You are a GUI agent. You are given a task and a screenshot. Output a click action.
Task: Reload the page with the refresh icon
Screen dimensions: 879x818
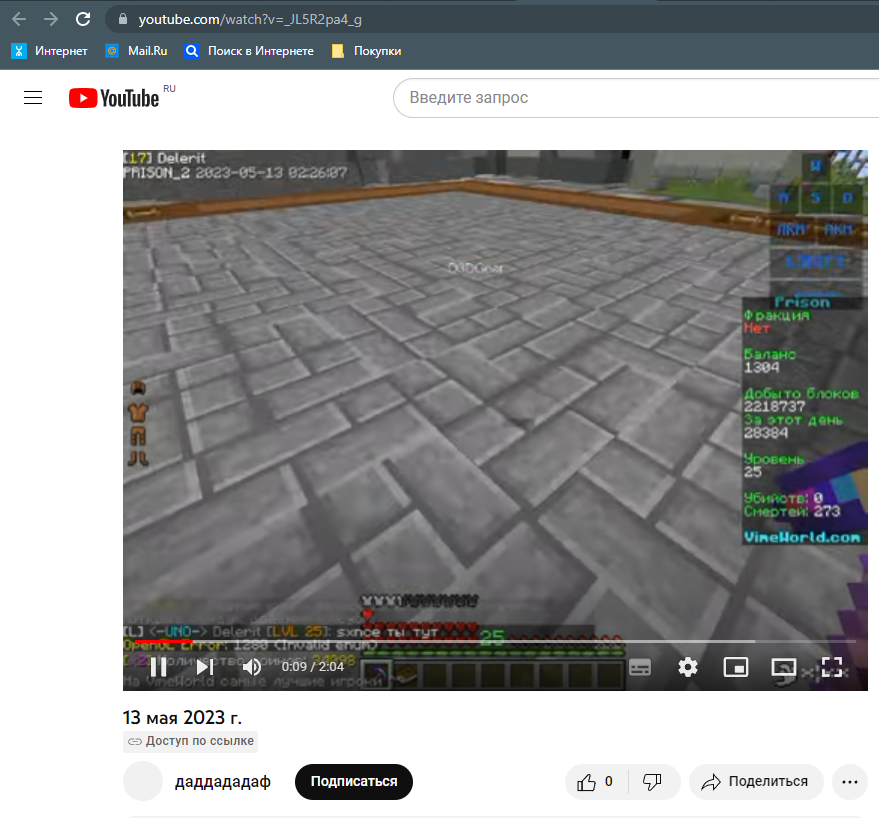click(83, 20)
